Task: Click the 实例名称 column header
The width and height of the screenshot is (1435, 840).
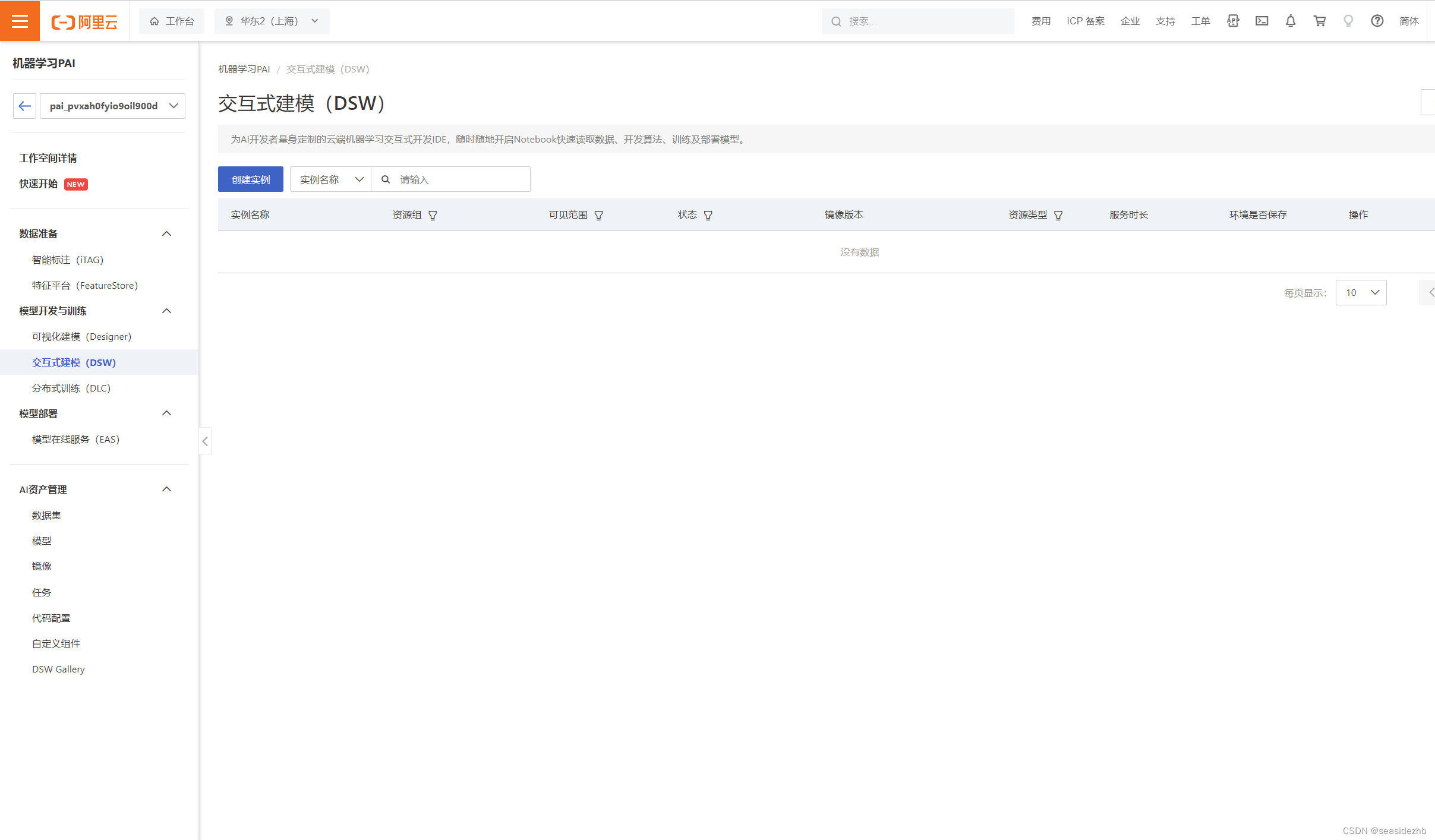Action: tap(250, 214)
